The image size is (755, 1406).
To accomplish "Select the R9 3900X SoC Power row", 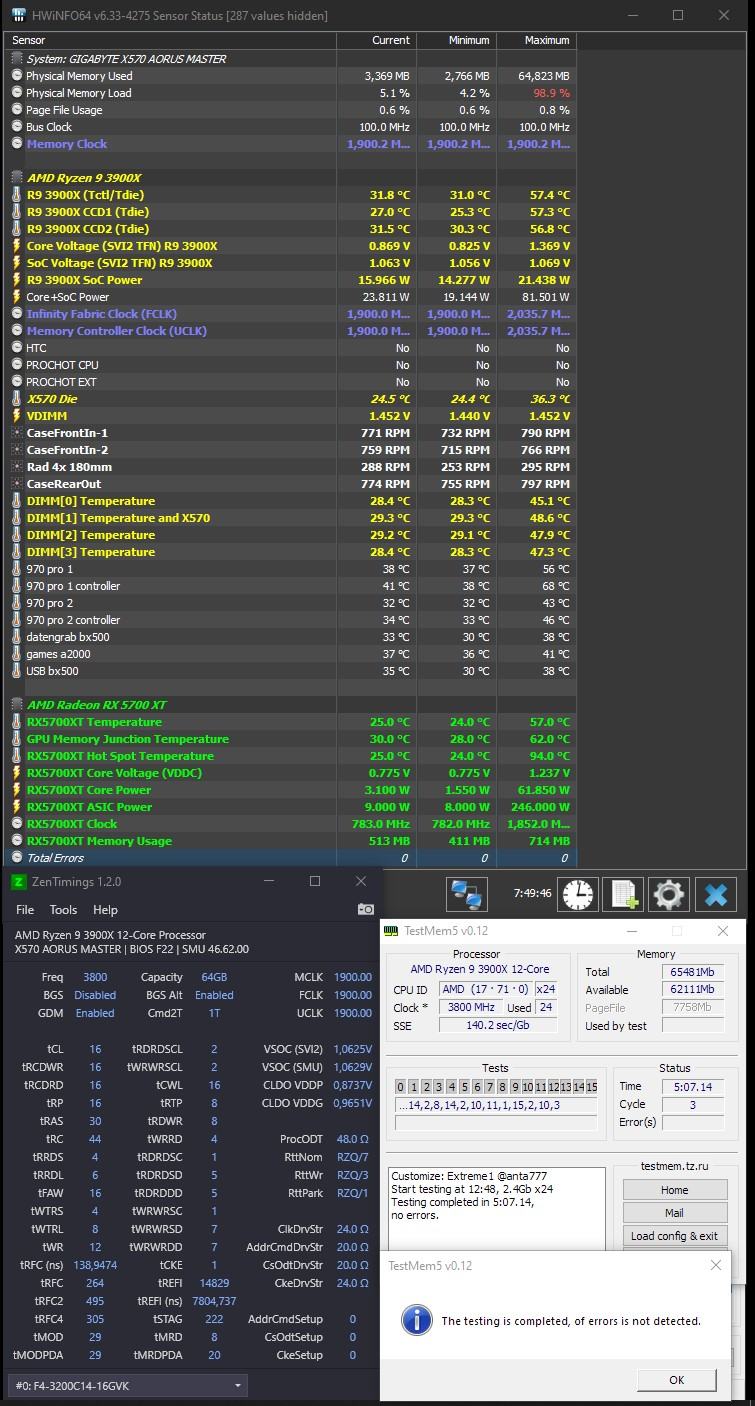I will [x=290, y=280].
